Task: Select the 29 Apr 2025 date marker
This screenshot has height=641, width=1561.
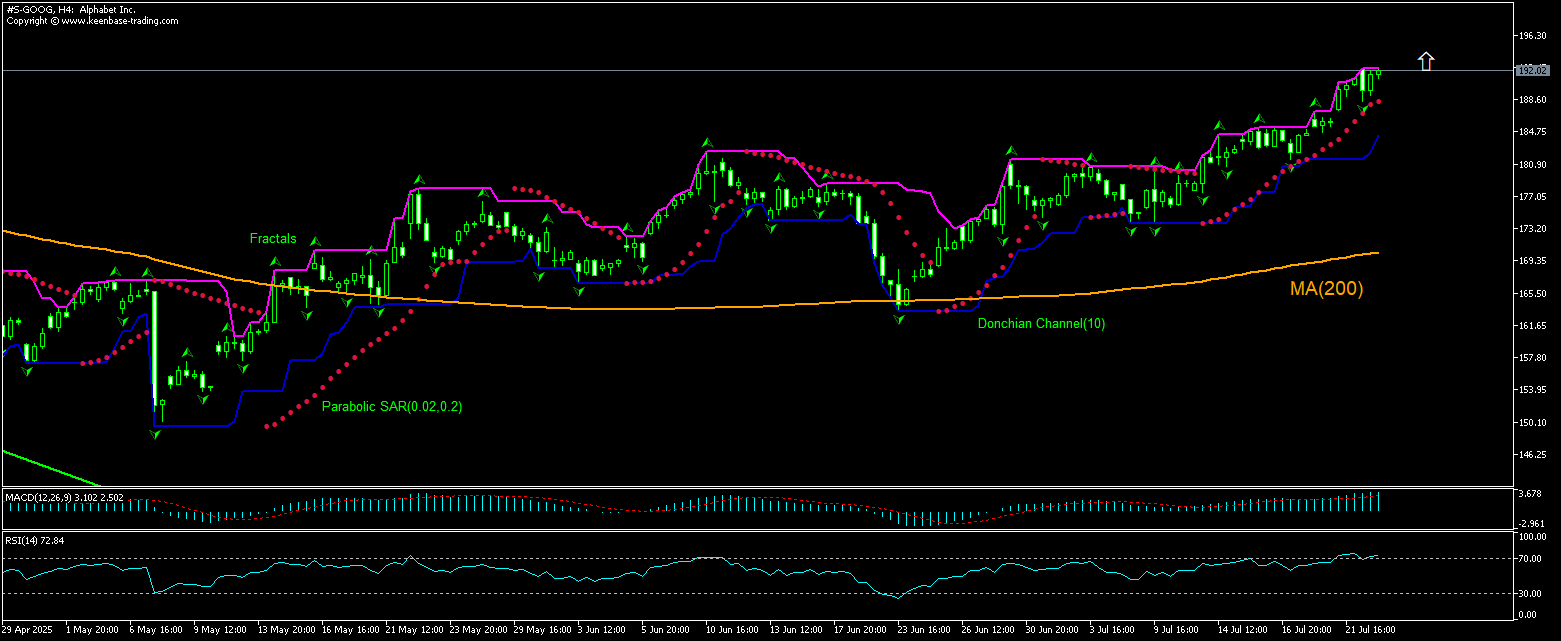Action: coord(25,631)
